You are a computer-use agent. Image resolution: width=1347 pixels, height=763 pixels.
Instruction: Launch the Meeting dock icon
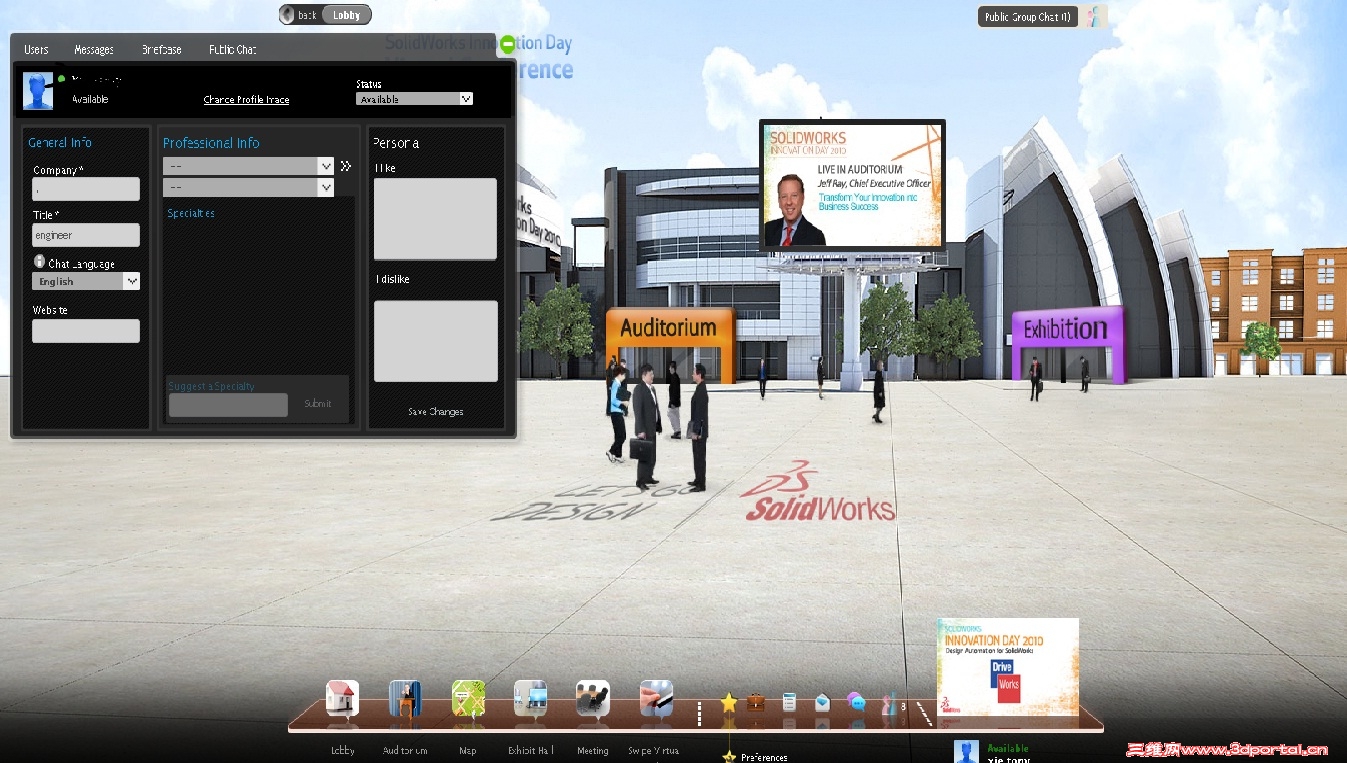pyautogui.click(x=592, y=698)
